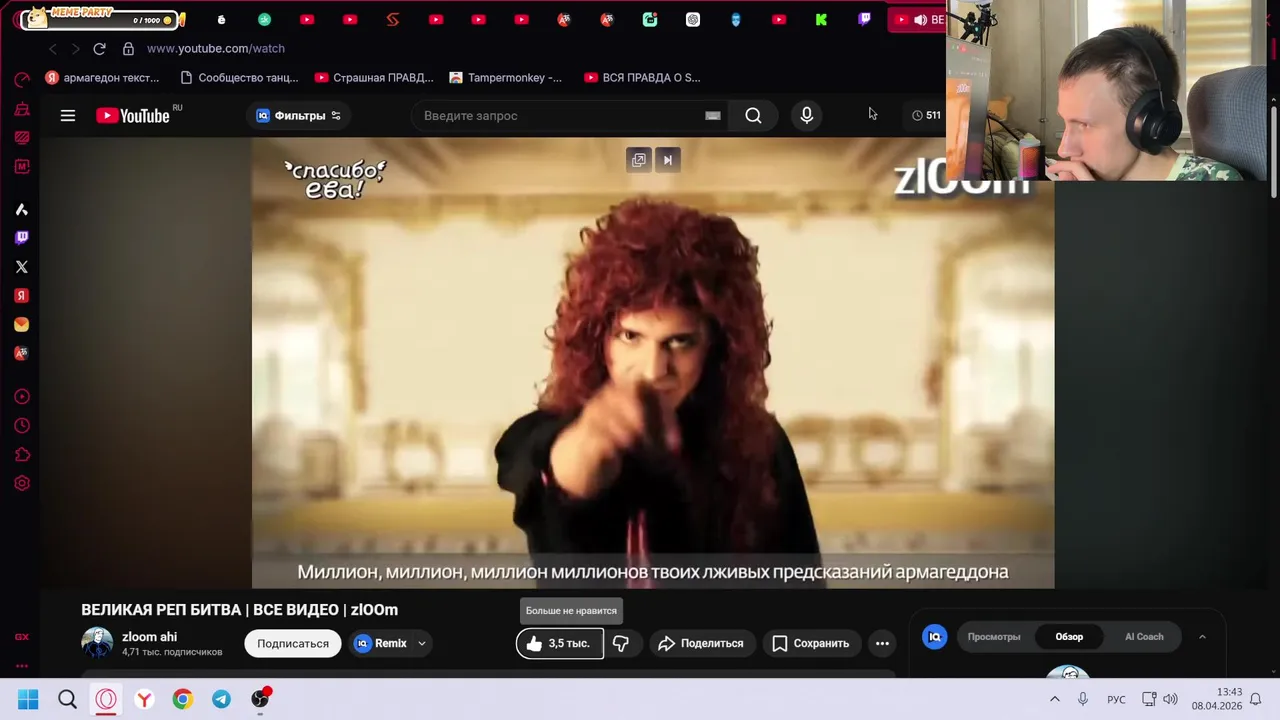Open the YouTube hamburger guide menu
This screenshot has width=1280, height=720.
(68, 115)
